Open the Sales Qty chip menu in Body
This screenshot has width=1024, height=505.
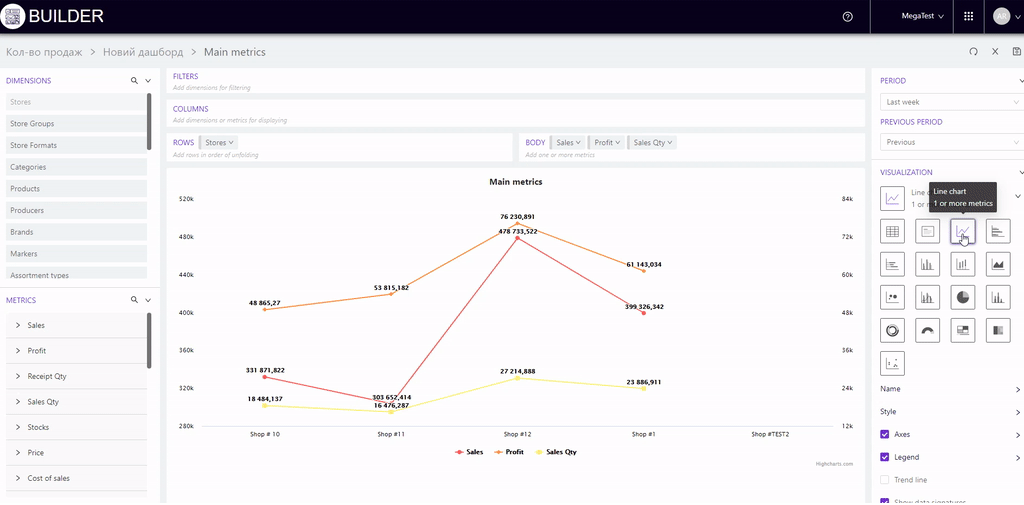(x=654, y=143)
